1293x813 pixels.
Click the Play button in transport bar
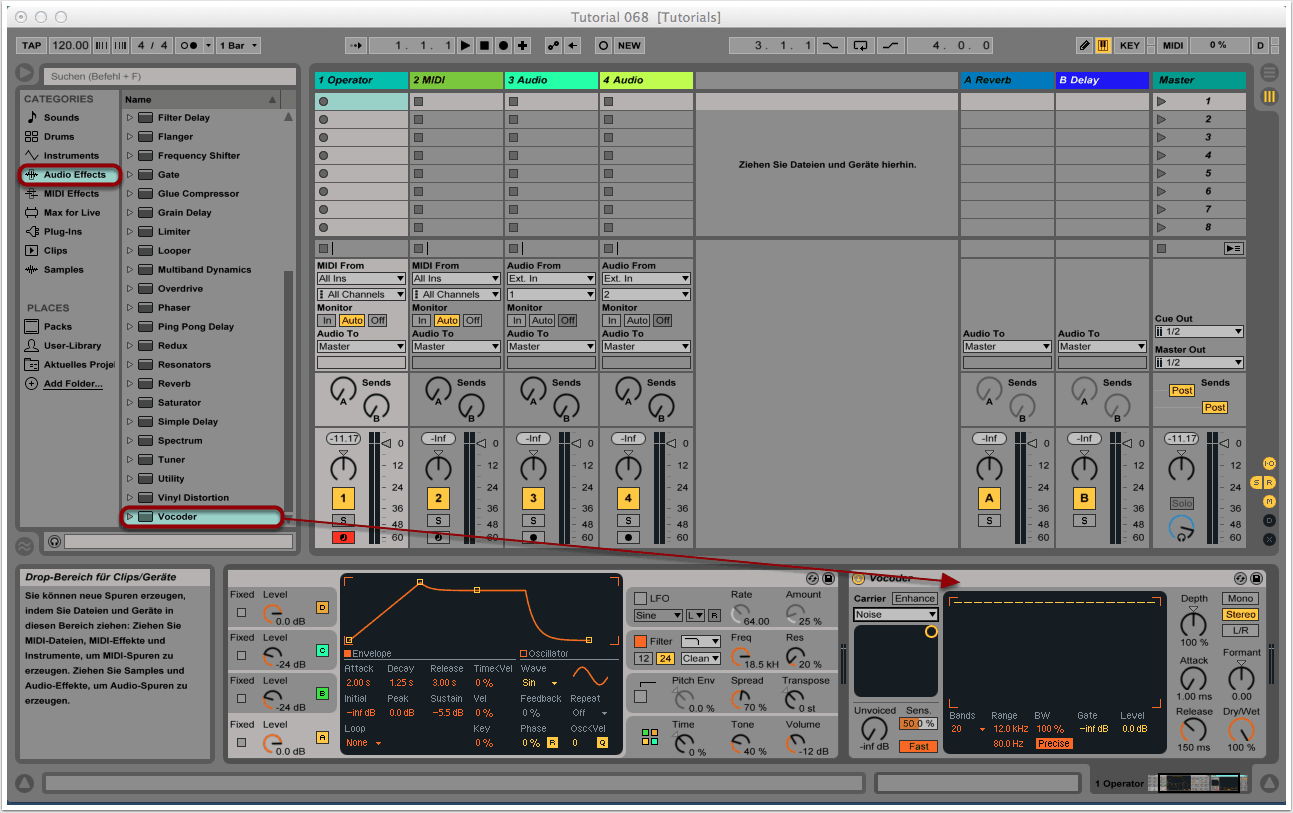click(465, 45)
